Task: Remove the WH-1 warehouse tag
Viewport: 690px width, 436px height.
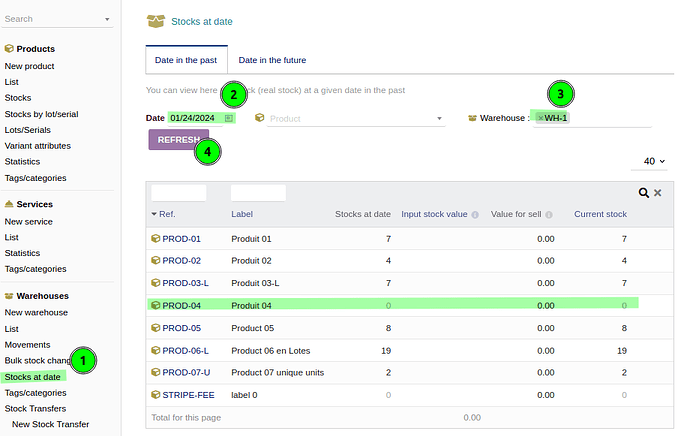Action: click(540, 118)
